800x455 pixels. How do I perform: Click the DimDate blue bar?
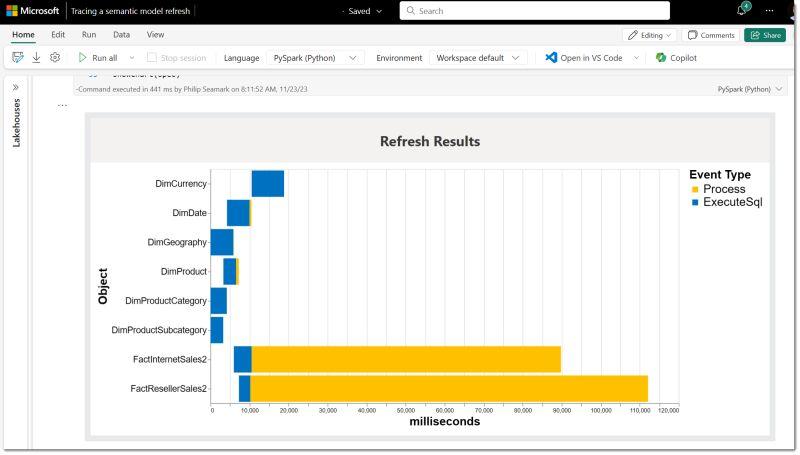pyautogui.click(x=239, y=214)
